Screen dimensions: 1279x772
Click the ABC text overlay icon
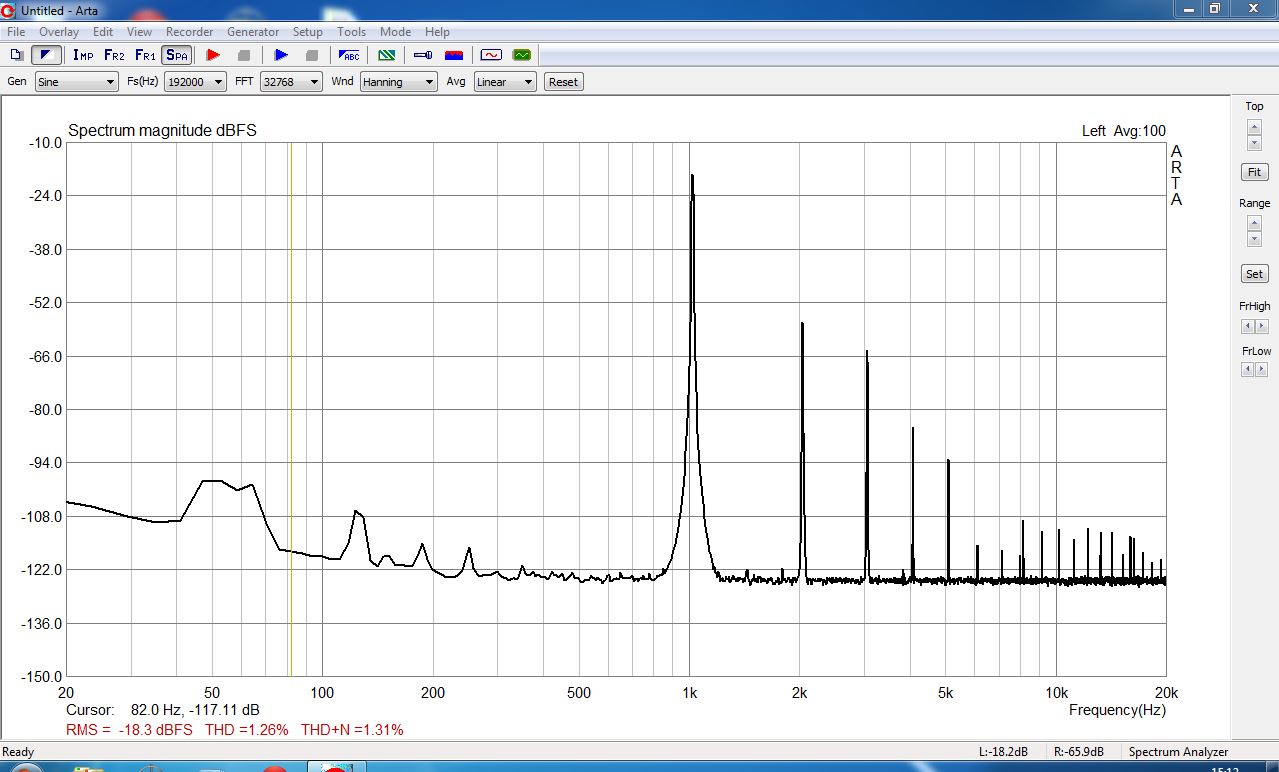tap(350, 55)
